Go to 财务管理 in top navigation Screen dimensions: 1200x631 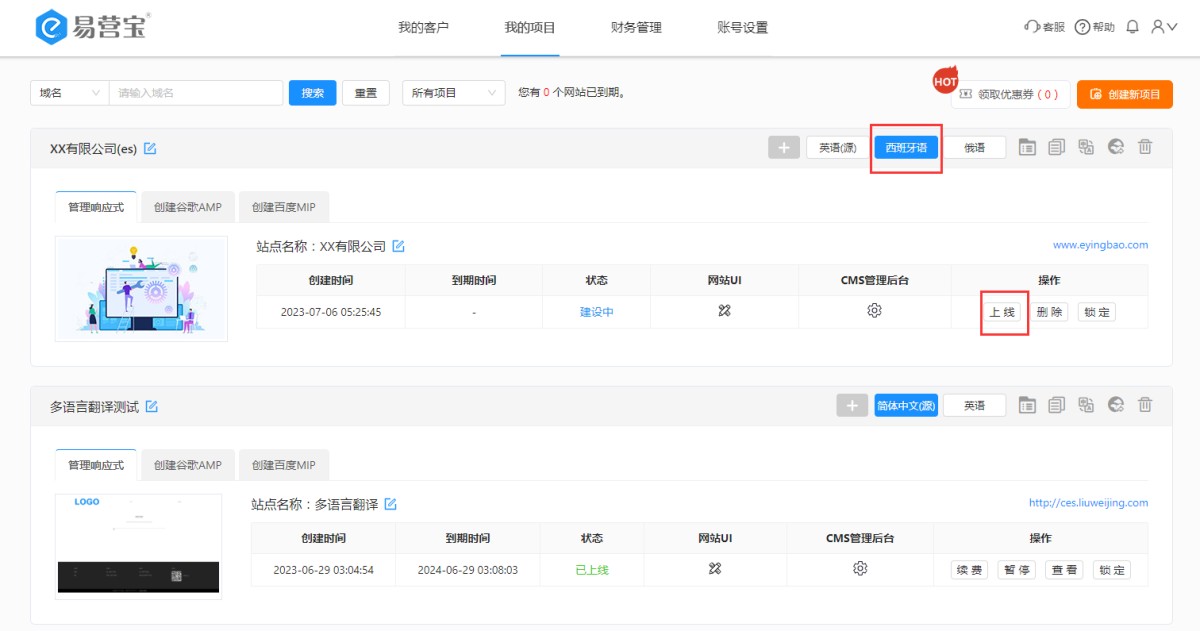coord(636,28)
